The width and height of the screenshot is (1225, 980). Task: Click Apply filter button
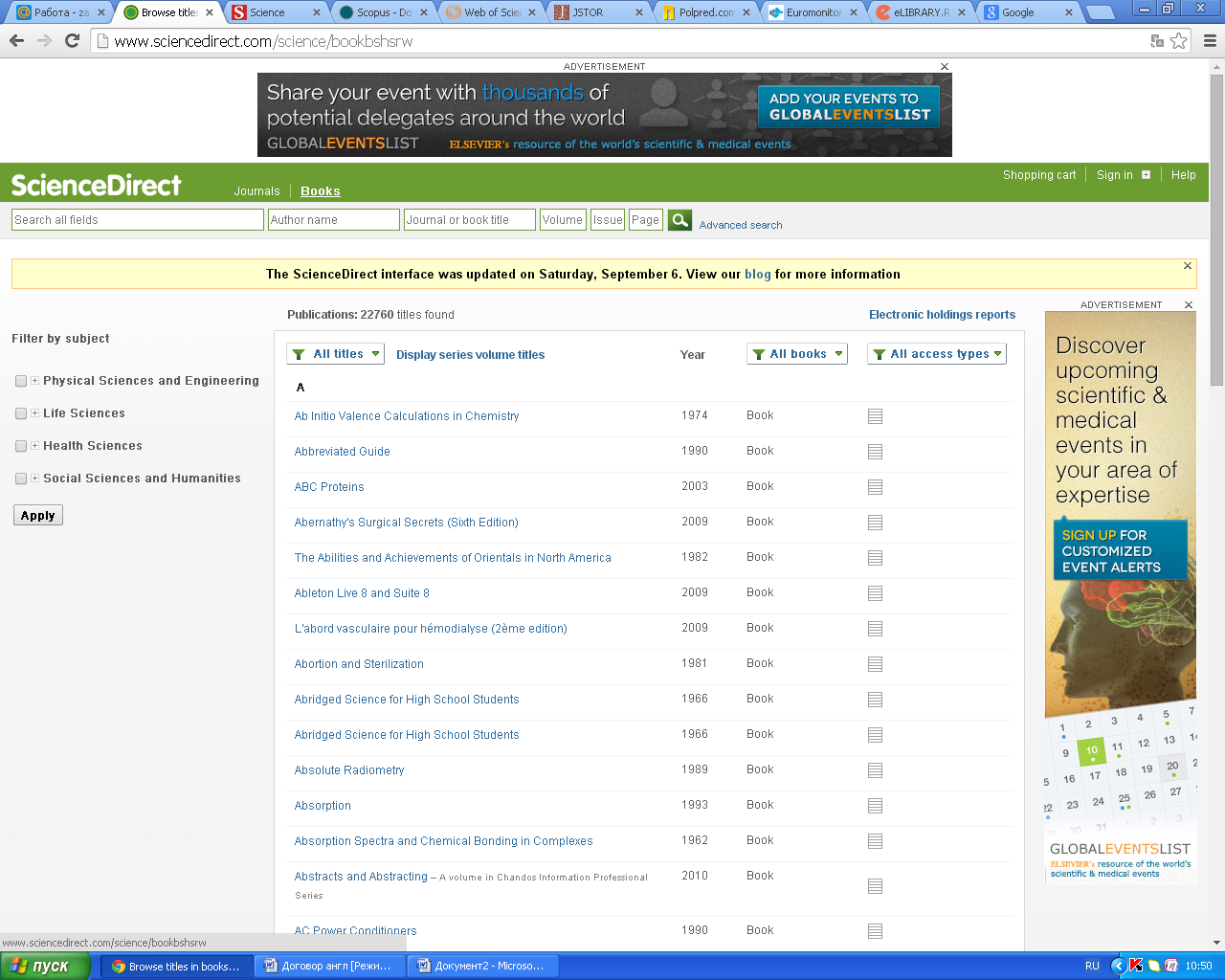click(38, 515)
